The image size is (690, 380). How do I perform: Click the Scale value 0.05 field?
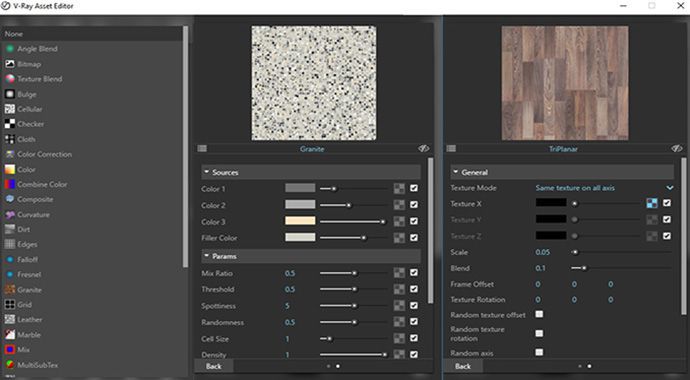coord(543,252)
